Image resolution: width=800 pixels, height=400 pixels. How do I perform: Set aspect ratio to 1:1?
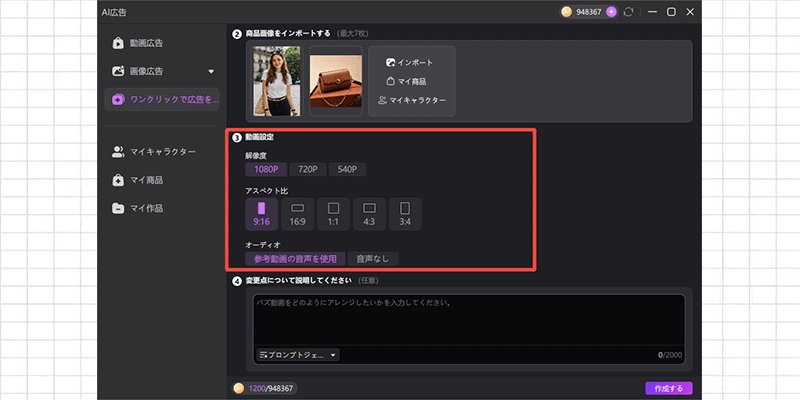click(333, 214)
